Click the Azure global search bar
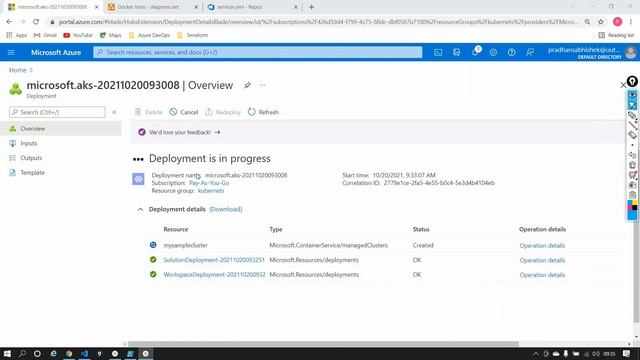Viewport: 640px width, 360px height. pyautogui.click(x=258, y=52)
